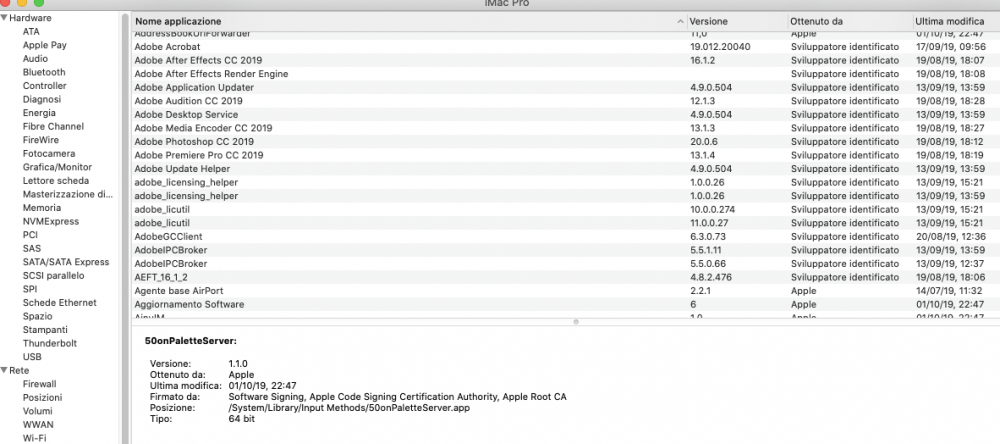Viewport: 1000px width, 444px height.
Task: Open Memoria in the sidebar
Action: (42, 207)
